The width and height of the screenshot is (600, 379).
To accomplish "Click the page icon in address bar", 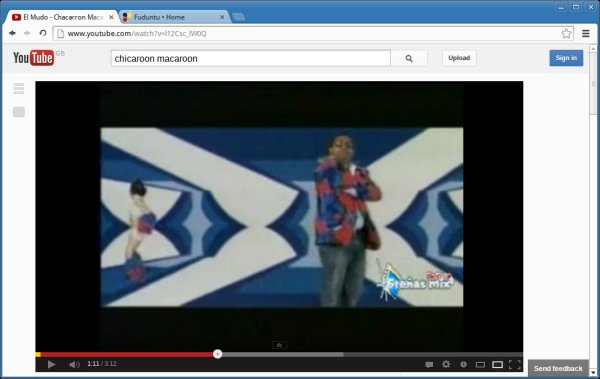I will tap(60, 34).
